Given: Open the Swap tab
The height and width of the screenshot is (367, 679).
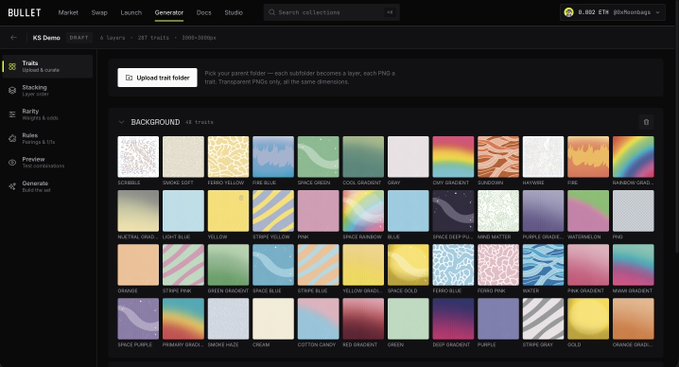Looking at the screenshot, I should [x=99, y=13].
